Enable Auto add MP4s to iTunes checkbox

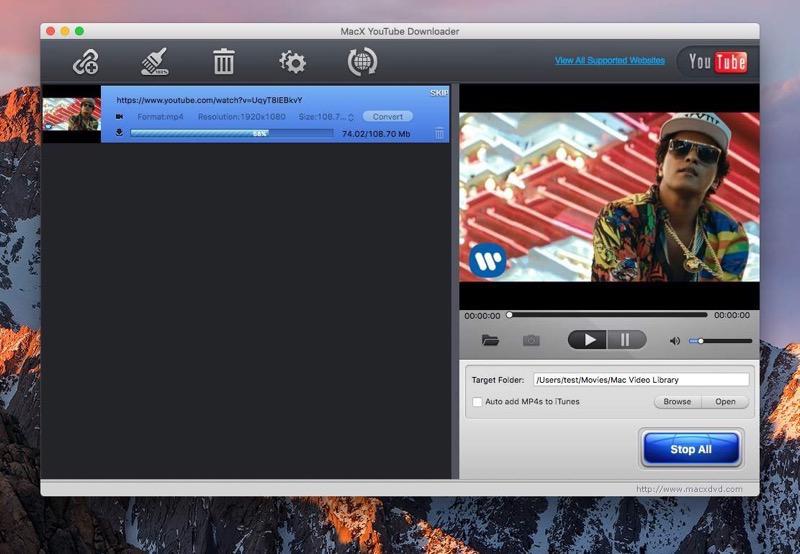477,402
